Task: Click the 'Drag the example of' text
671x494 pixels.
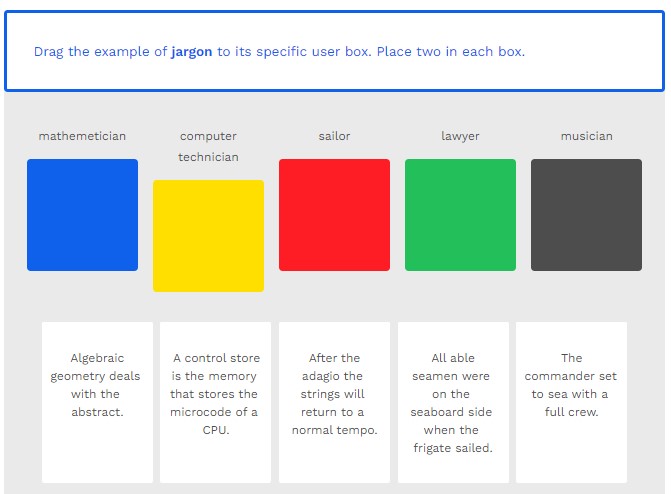Action: tap(100, 52)
